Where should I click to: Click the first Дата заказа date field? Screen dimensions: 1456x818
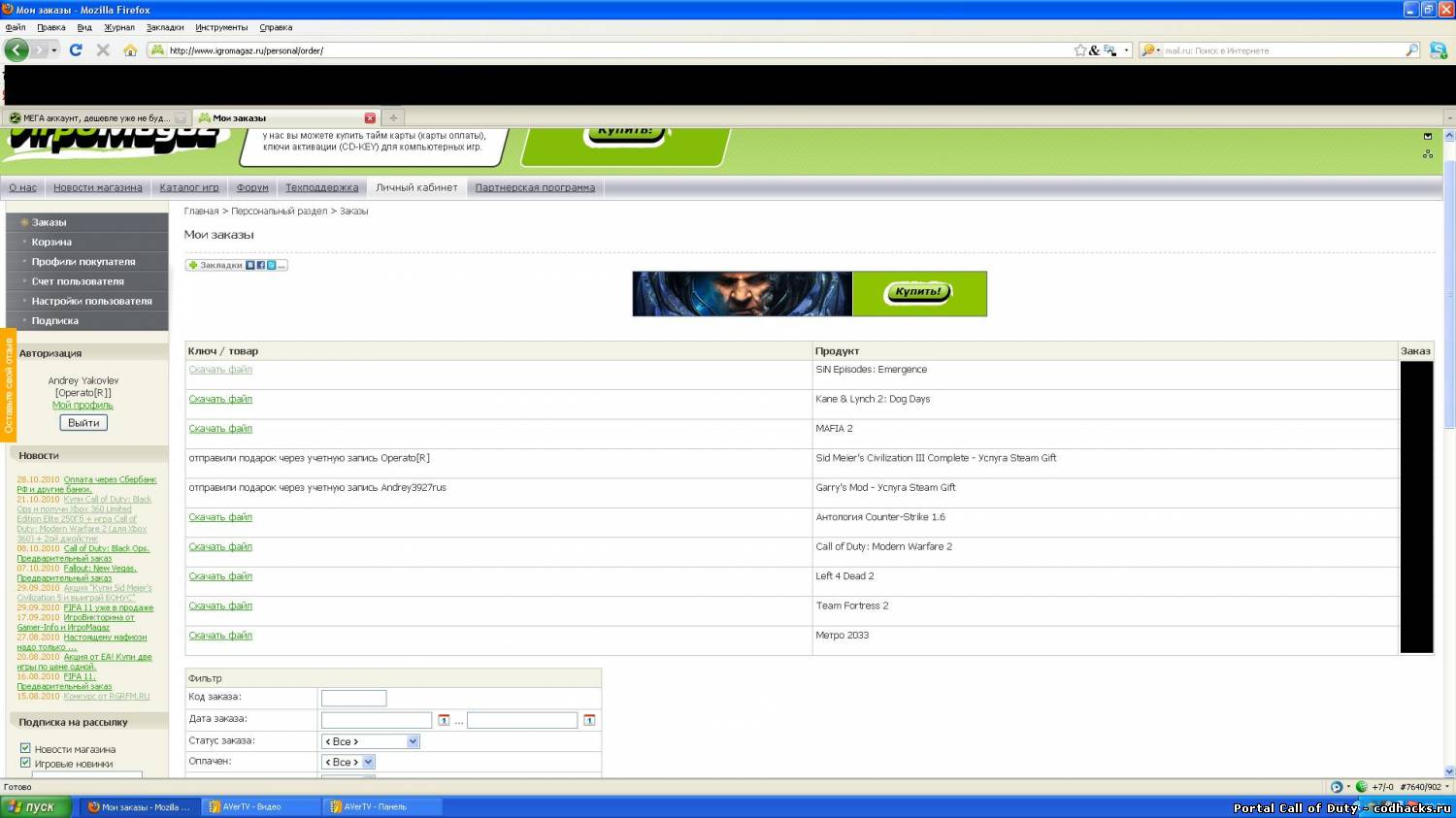[377, 720]
